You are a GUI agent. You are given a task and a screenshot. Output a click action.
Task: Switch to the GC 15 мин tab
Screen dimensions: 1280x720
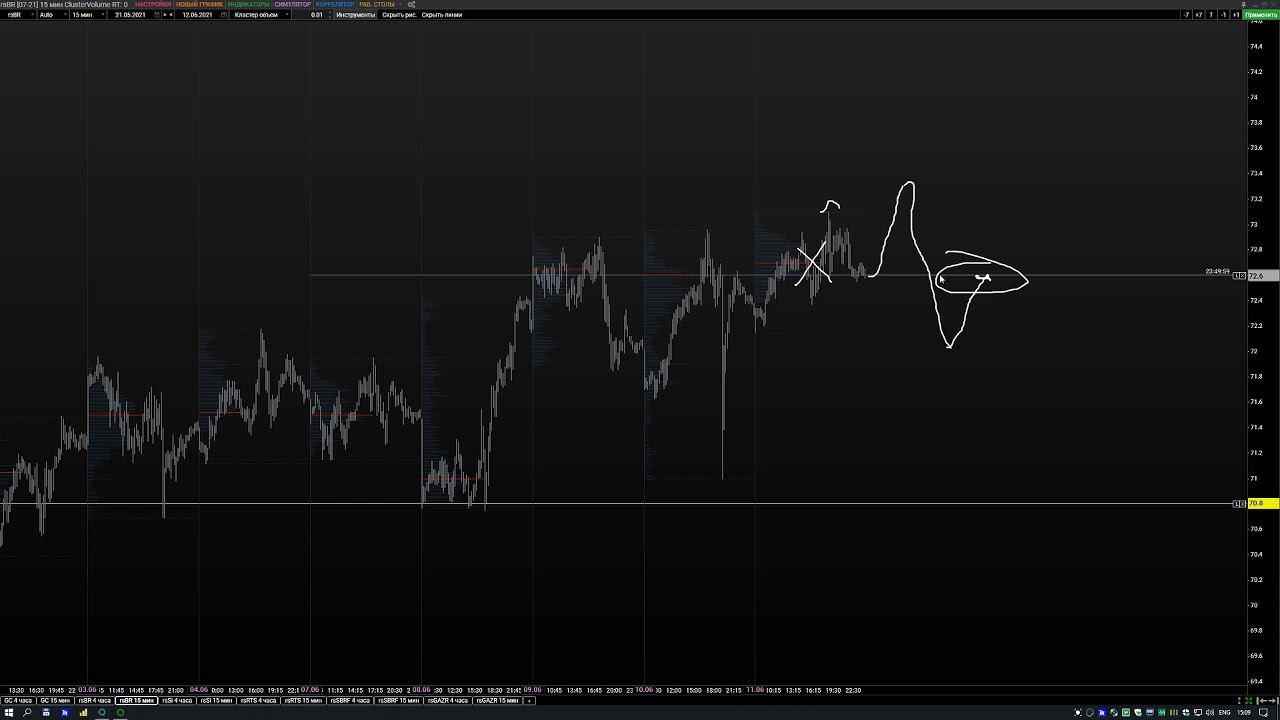click(55, 700)
